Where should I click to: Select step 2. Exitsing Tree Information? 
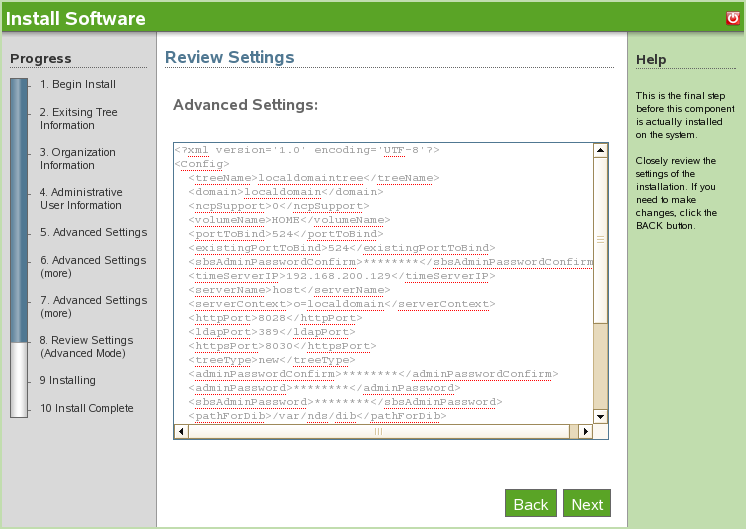(x=79, y=118)
